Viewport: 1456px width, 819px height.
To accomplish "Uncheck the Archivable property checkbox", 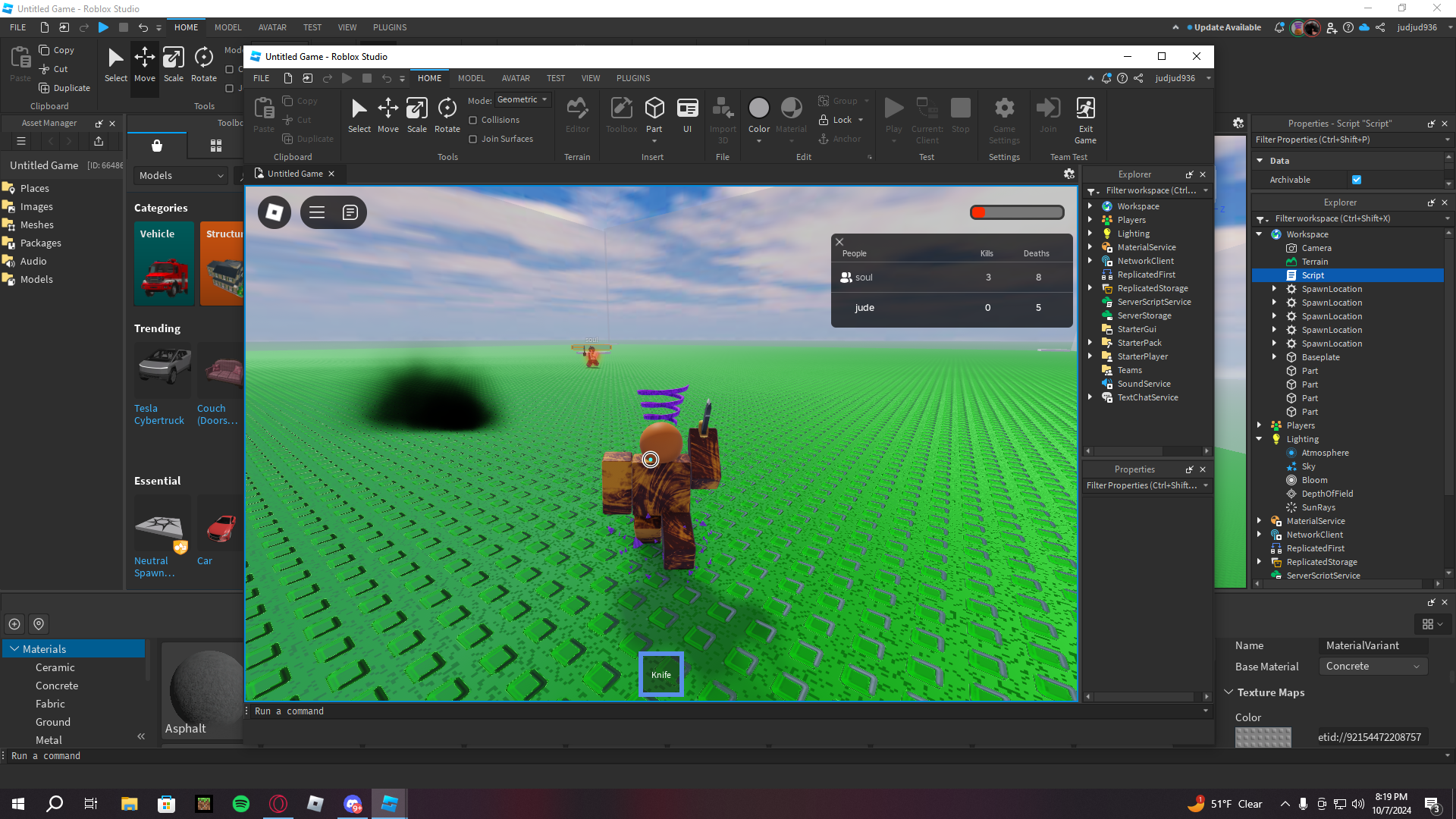I will click(1357, 180).
